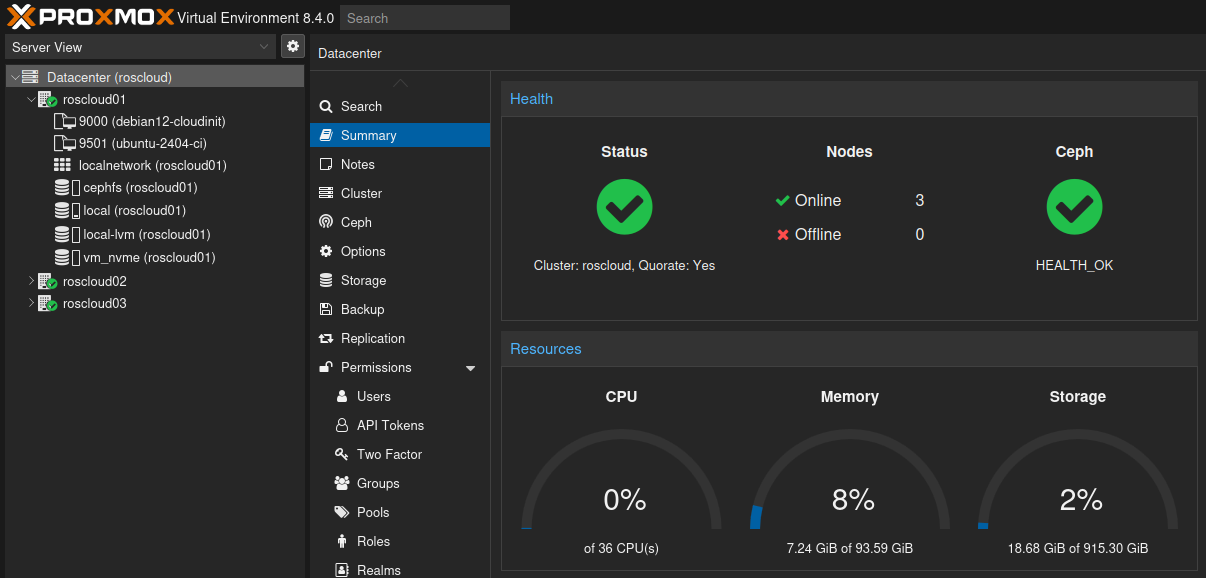Click the Health panel header
The image size is (1206, 578).
[x=849, y=99]
